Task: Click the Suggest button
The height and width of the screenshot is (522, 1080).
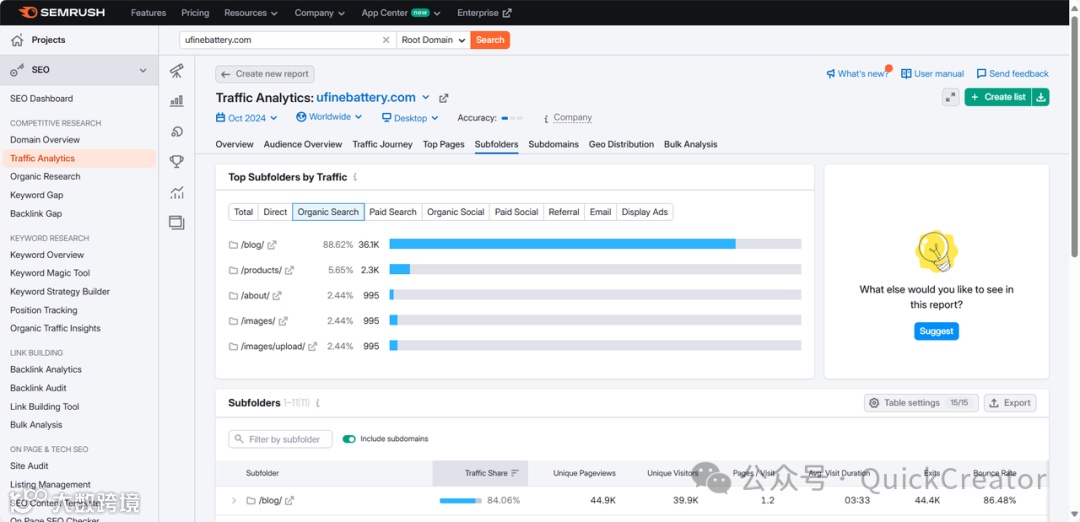Action: (936, 331)
